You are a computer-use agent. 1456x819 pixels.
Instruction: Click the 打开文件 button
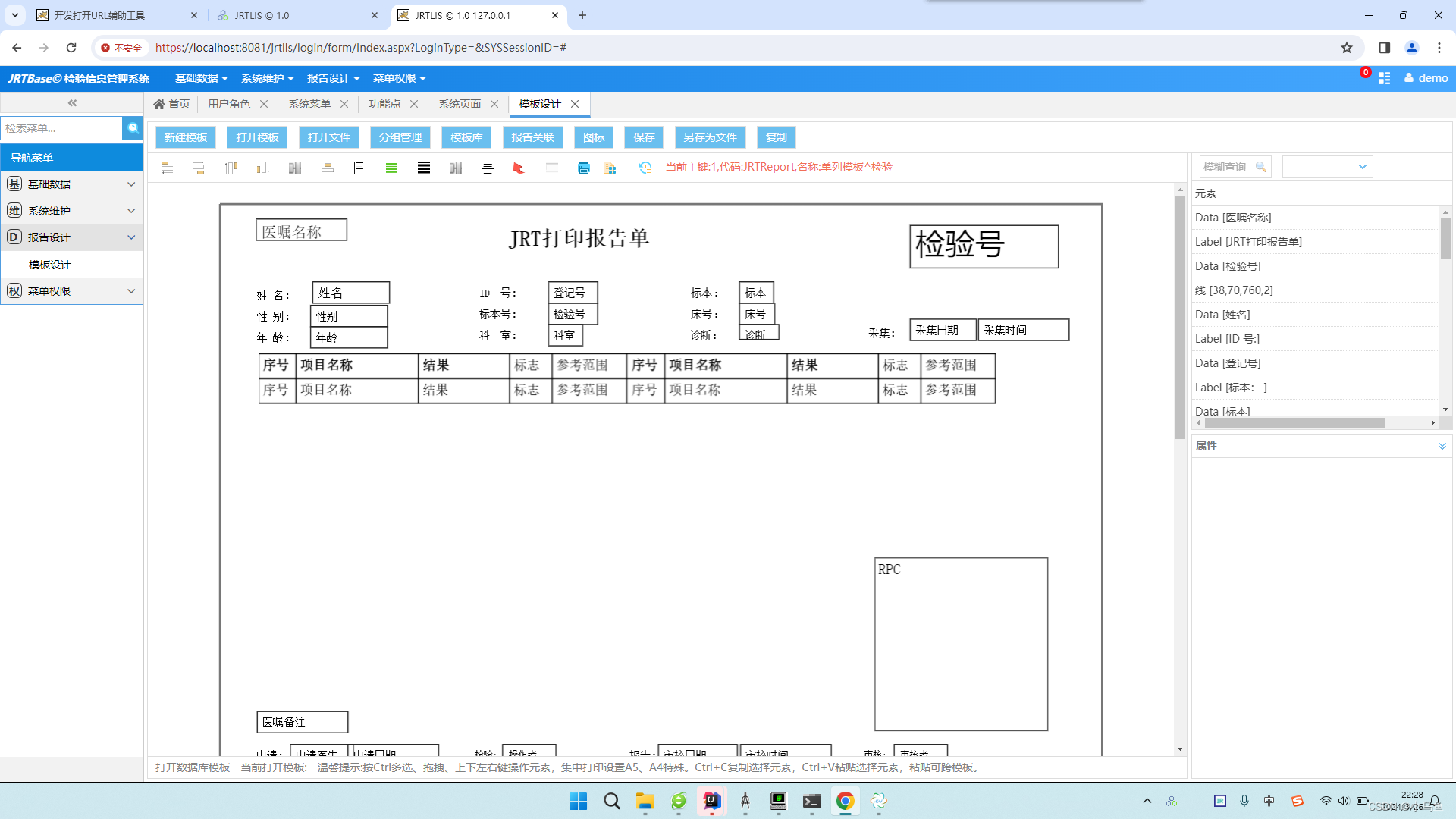[x=329, y=137]
